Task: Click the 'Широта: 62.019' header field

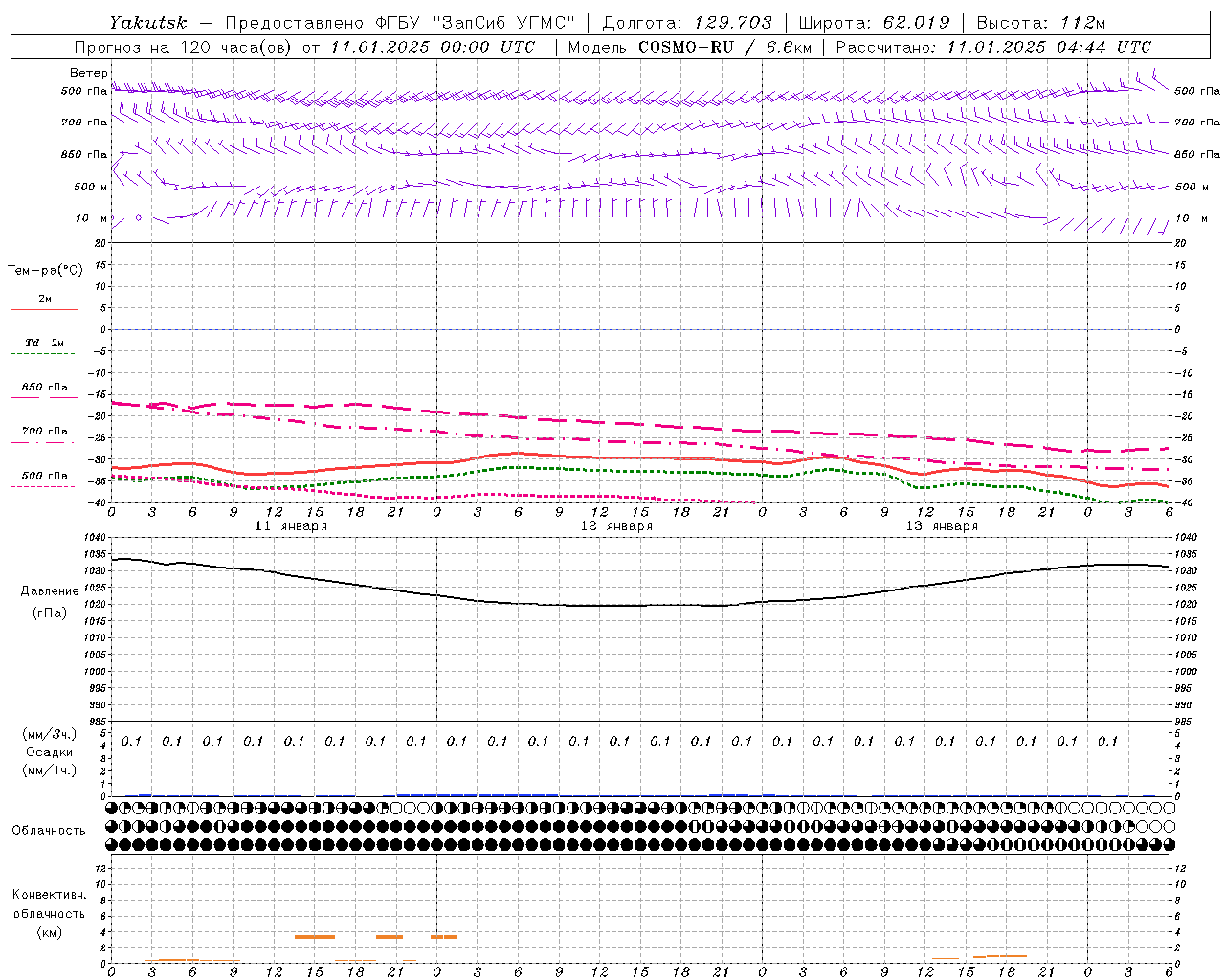Action: tap(875, 23)
